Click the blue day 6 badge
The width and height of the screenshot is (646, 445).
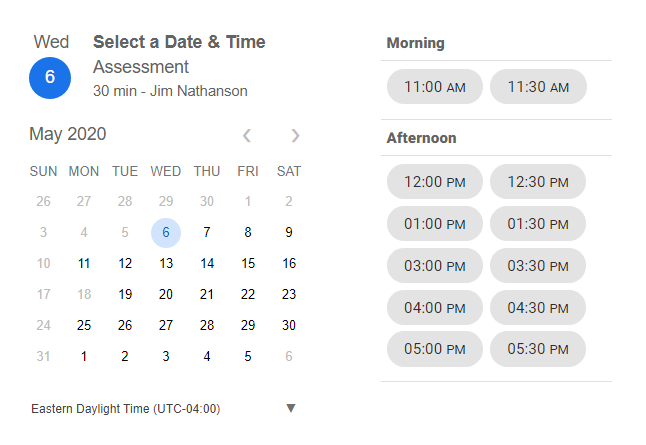click(50, 78)
